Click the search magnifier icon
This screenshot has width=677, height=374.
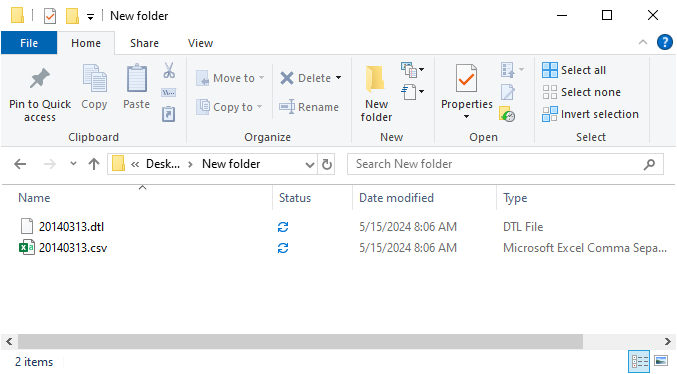(x=649, y=164)
